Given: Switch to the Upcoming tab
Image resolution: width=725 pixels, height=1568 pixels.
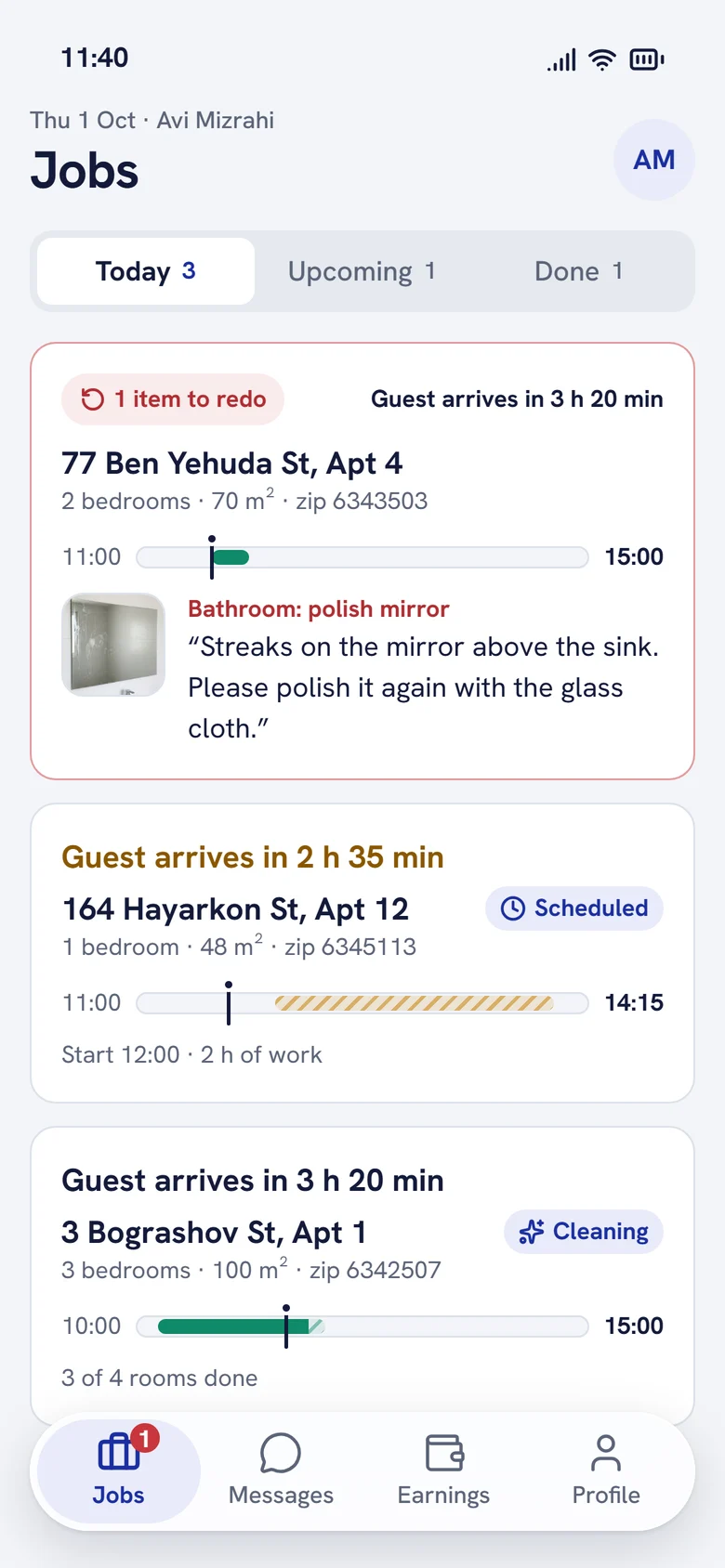Looking at the screenshot, I should click(362, 271).
